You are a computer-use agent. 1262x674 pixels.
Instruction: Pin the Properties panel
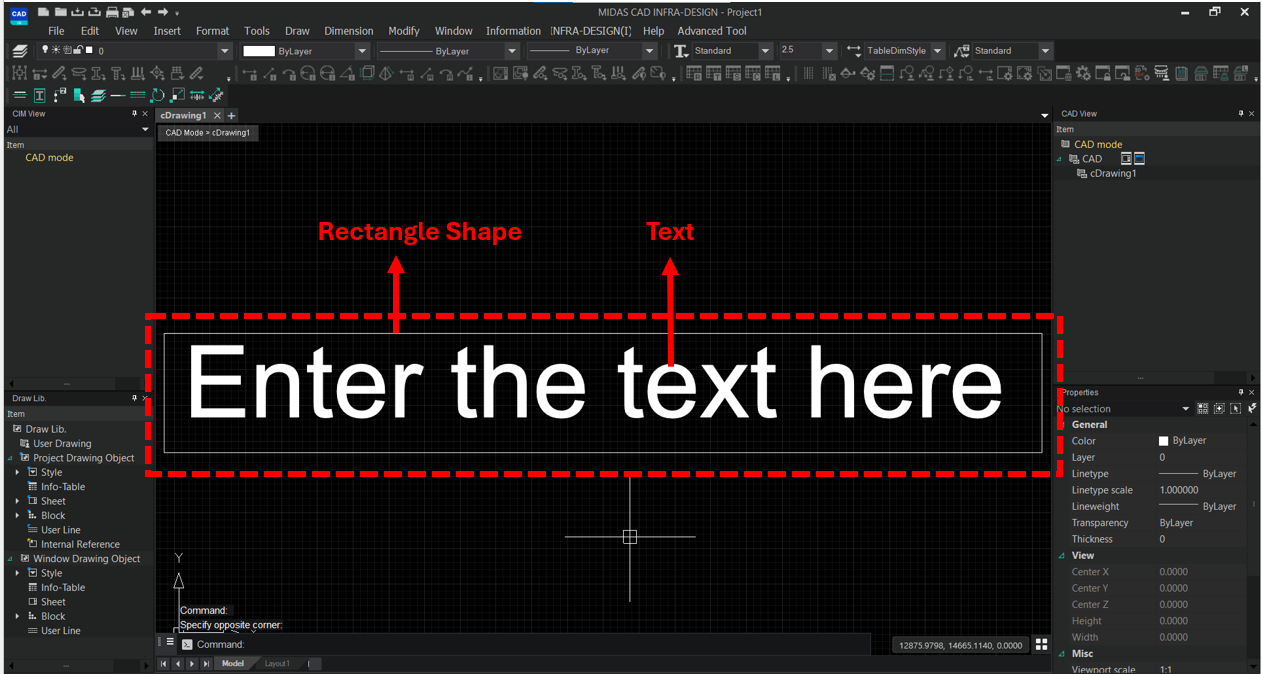click(x=1241, y=392)
